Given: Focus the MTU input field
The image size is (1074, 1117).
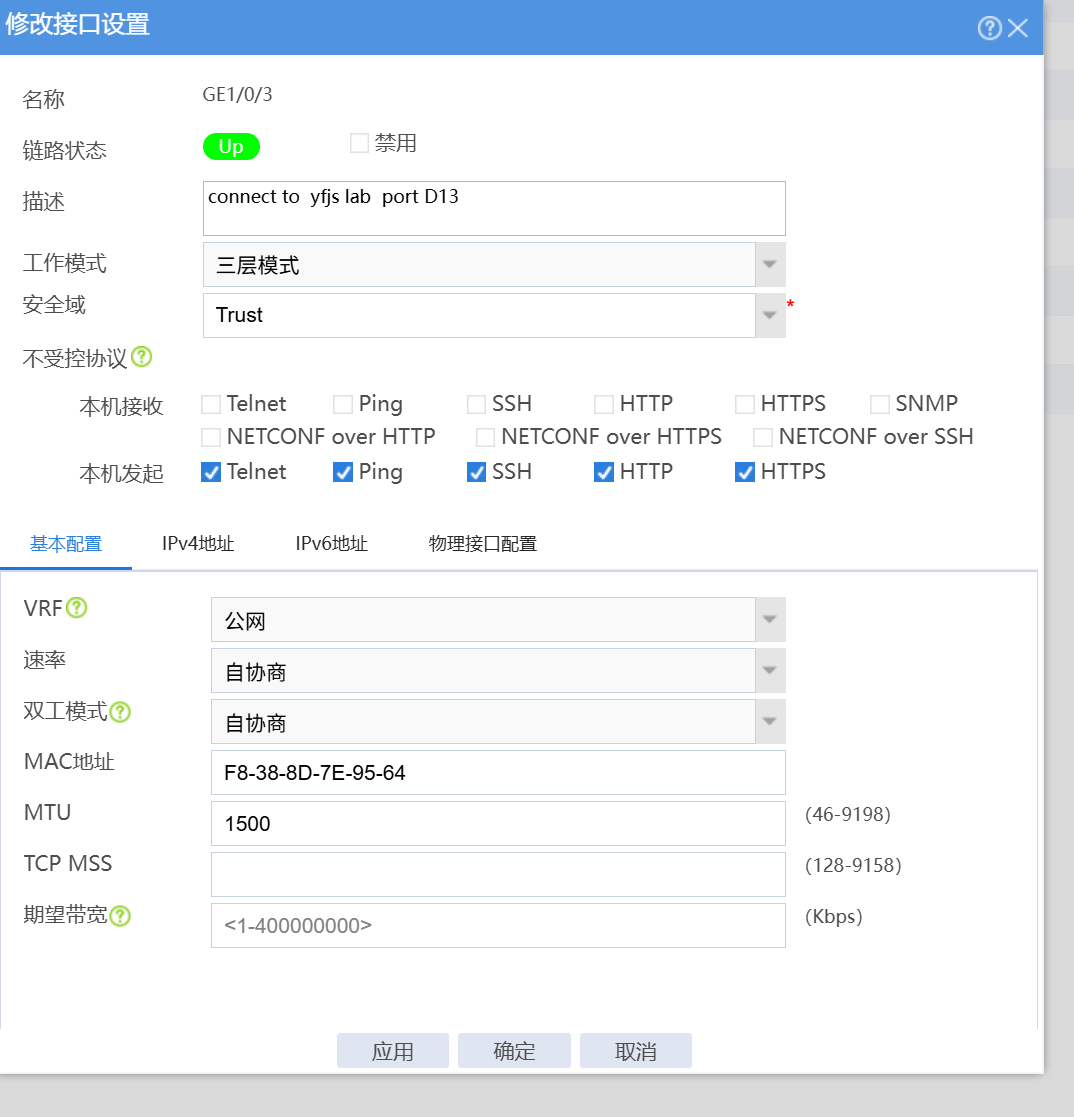Looking at the screenshot, I should pyautogui.click(x=498, y=824).
